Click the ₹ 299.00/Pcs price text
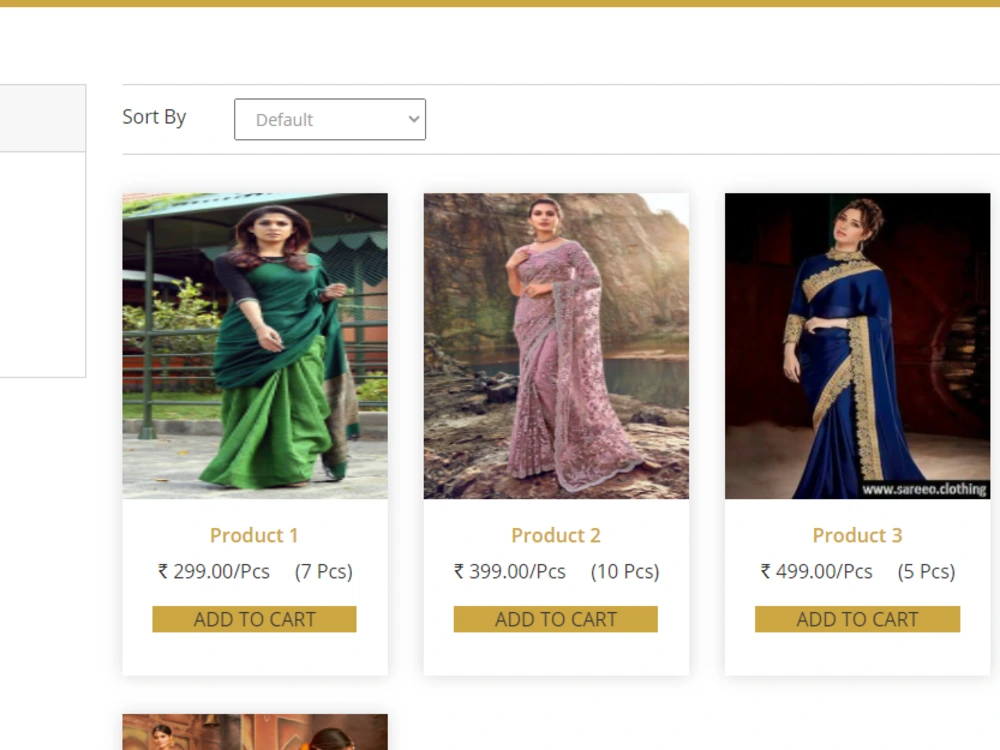Image resolution: width=1000 pixels, height=750 pixels. click(214, 571)
